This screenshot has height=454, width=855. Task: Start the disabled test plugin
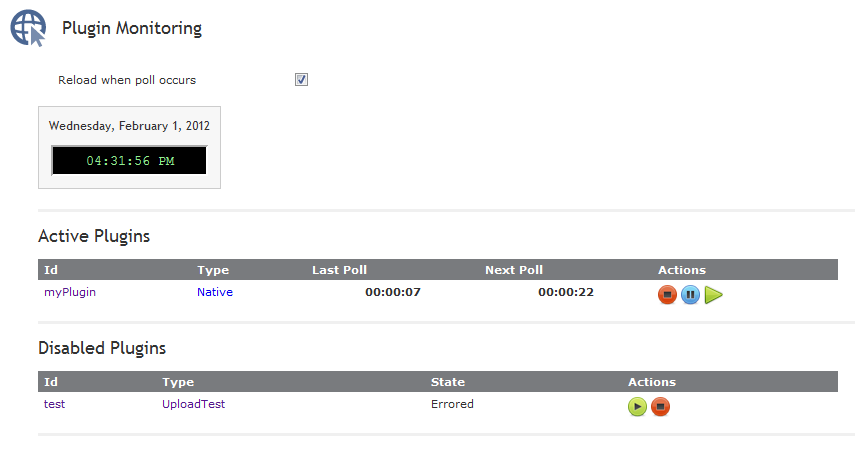coord(637,407)
